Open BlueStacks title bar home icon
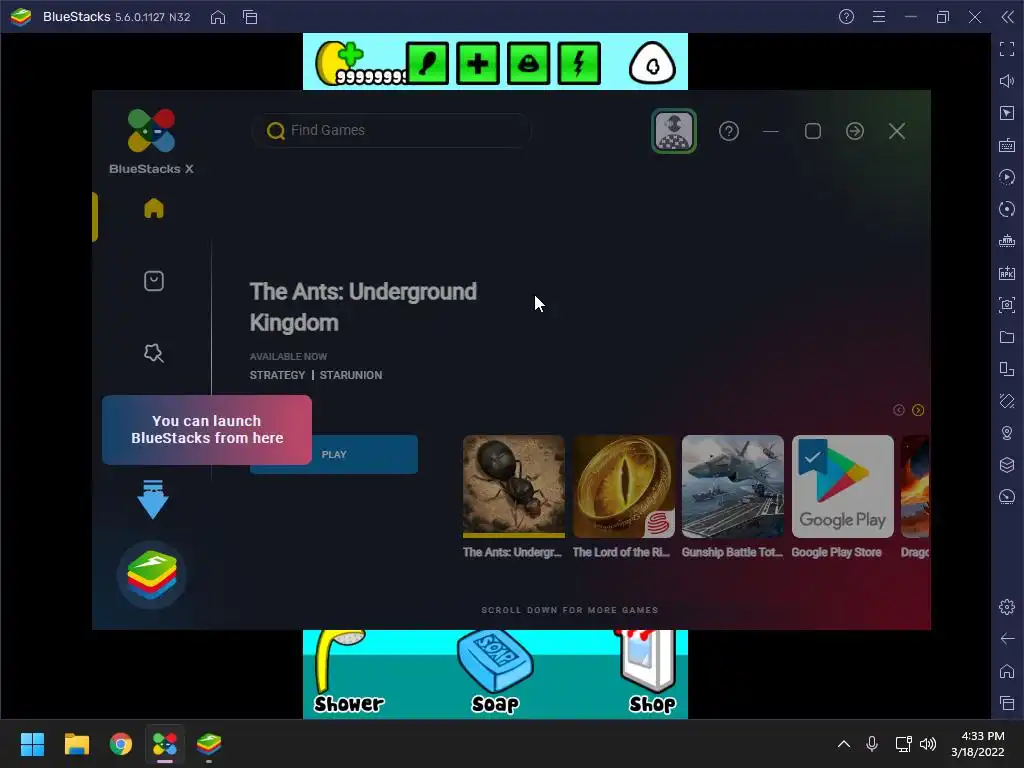Screen dimensions: 1024x768 (218, 17)
